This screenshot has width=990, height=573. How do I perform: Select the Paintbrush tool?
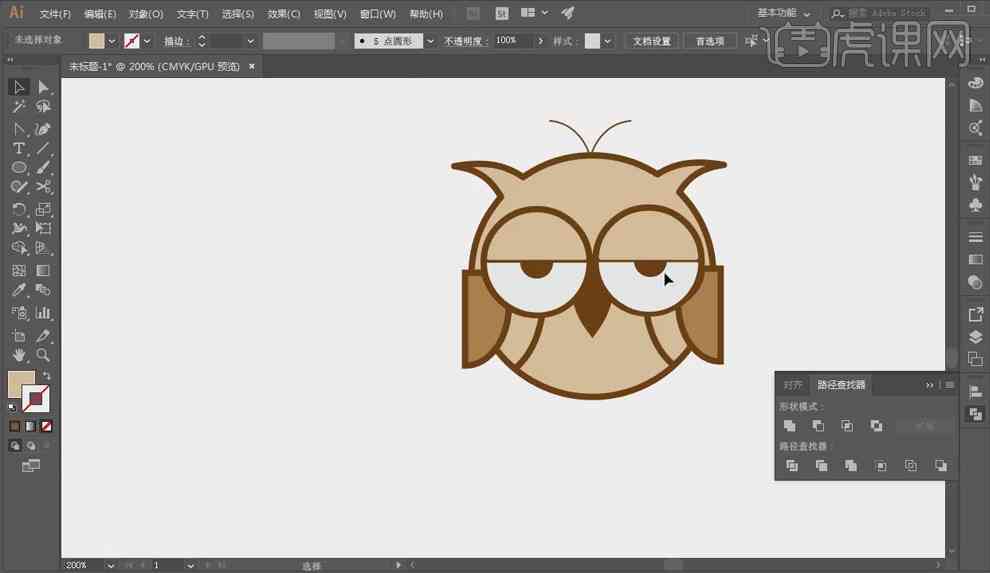(x=43, y=167)
